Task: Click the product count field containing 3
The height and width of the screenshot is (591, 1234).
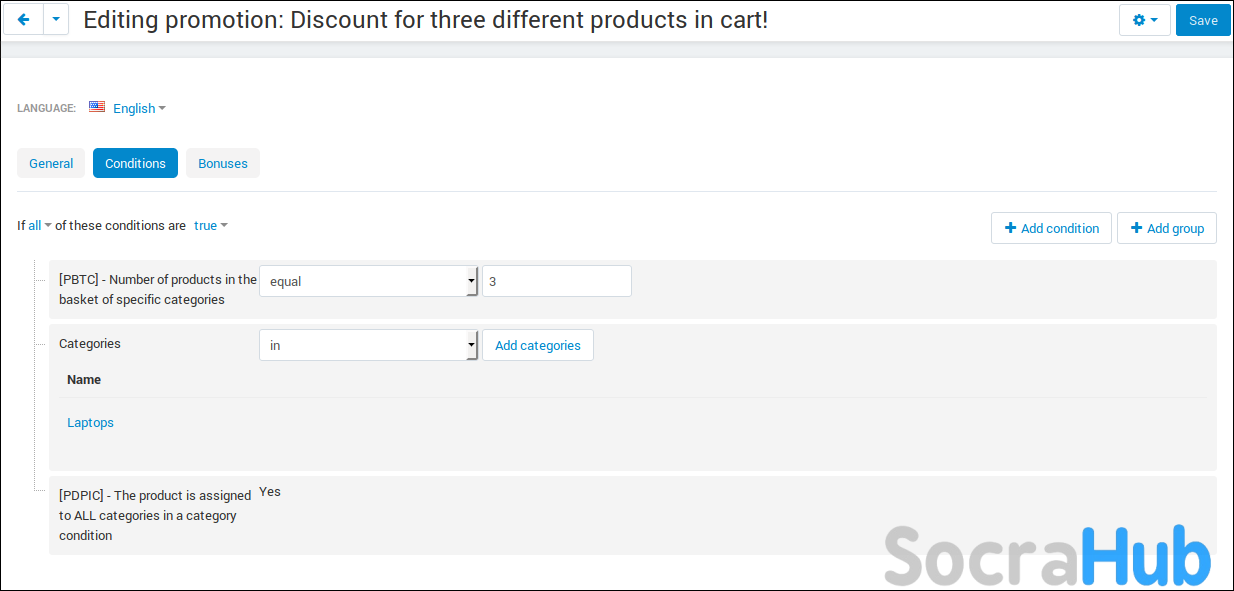Action: click(556, 281)
